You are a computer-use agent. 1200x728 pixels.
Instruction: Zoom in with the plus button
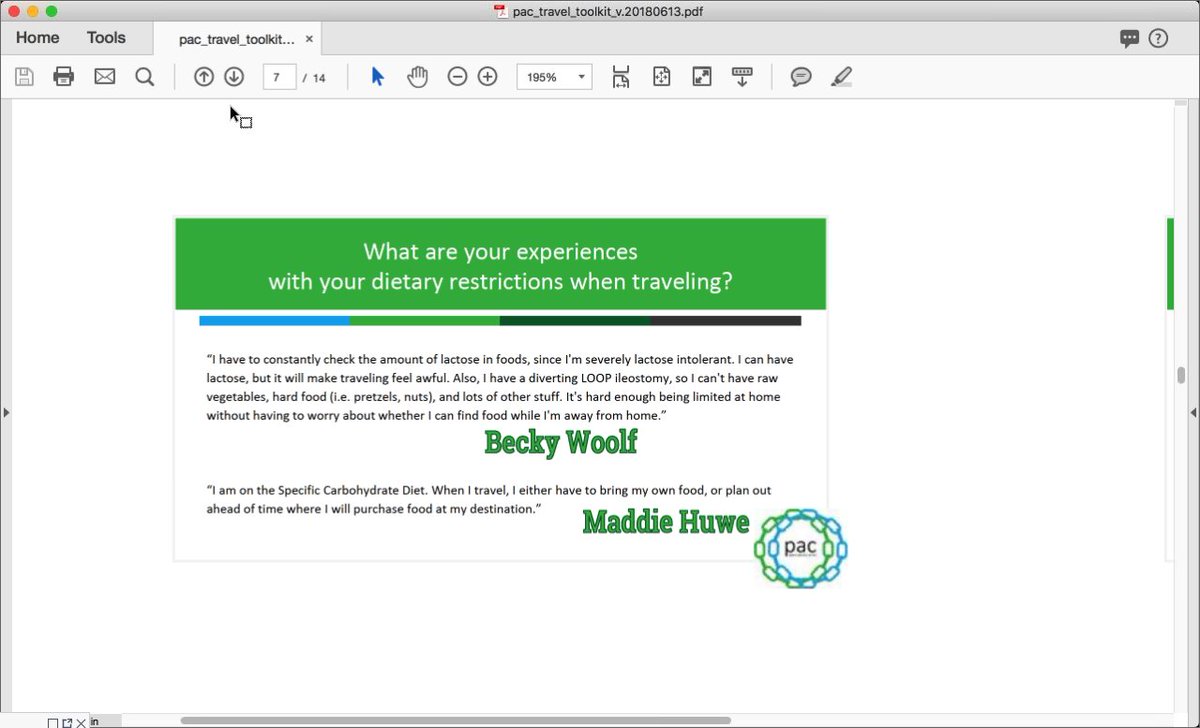pos(487,77)
